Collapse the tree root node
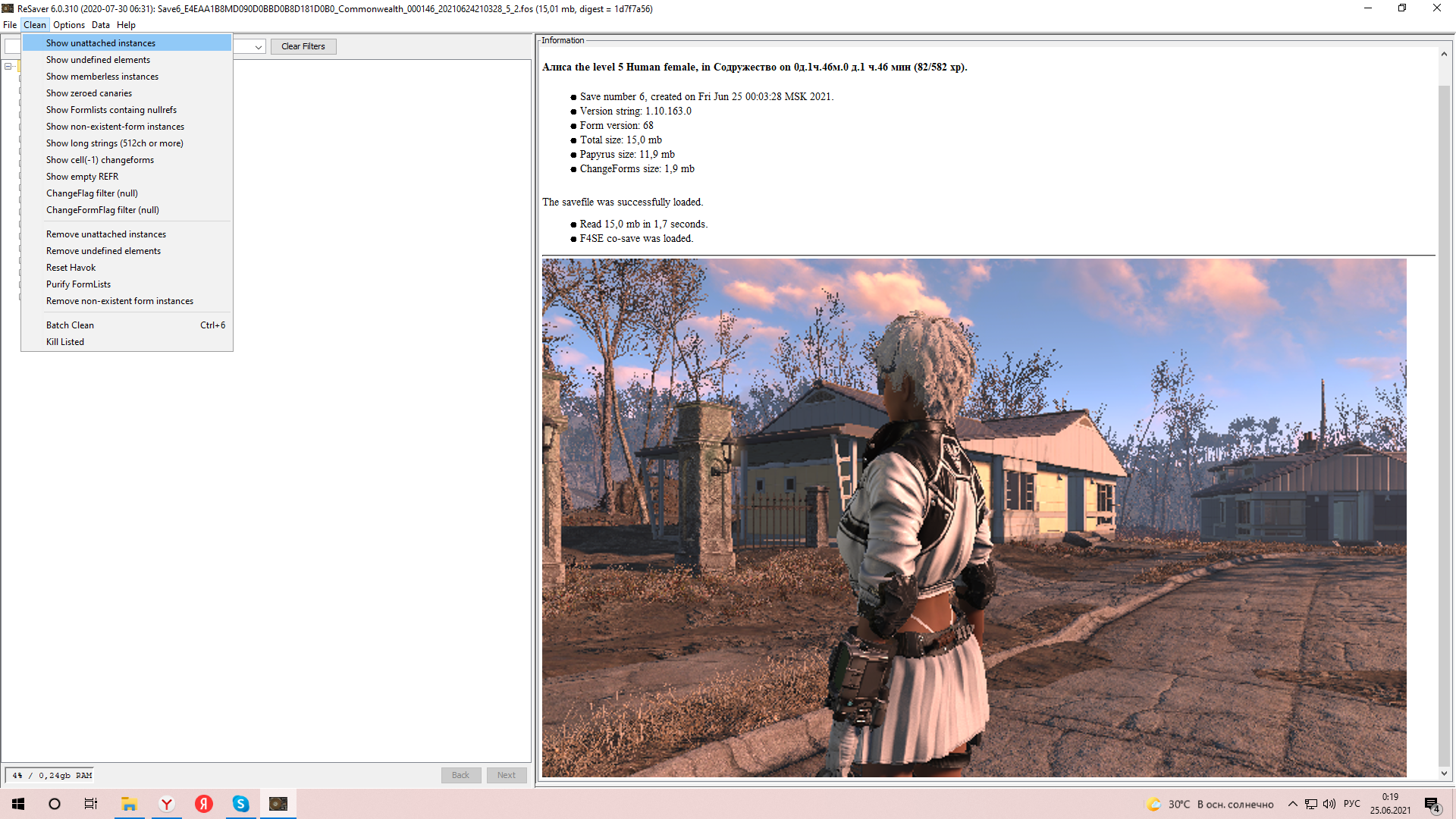The width and height of the screenshot is (1456, 819). (8, 66)
